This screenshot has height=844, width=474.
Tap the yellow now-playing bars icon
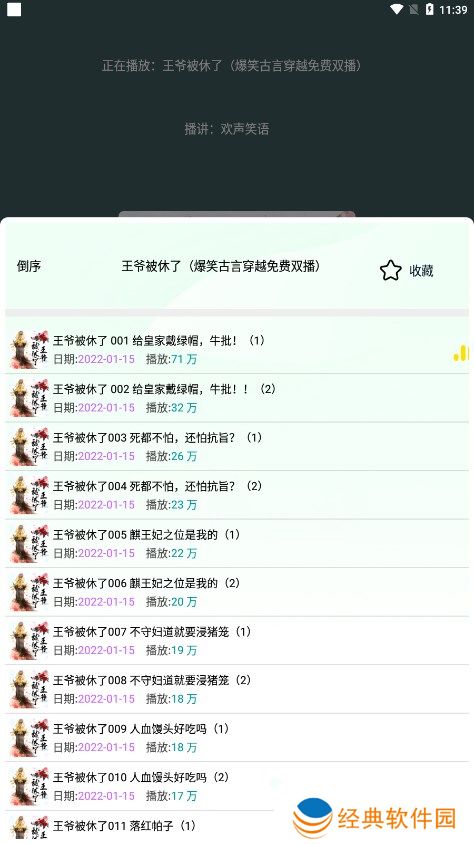click(x=461, y=353)
